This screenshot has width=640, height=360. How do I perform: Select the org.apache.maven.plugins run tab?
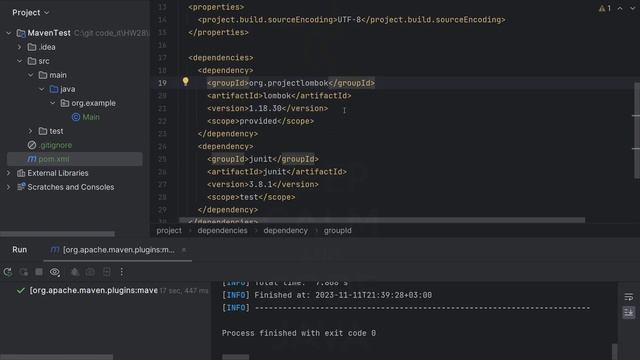click(x=113, y=250)
